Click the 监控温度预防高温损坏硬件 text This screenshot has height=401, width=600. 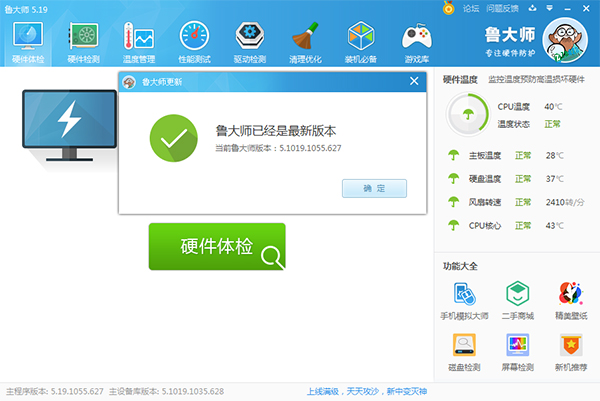pos(536,79)
